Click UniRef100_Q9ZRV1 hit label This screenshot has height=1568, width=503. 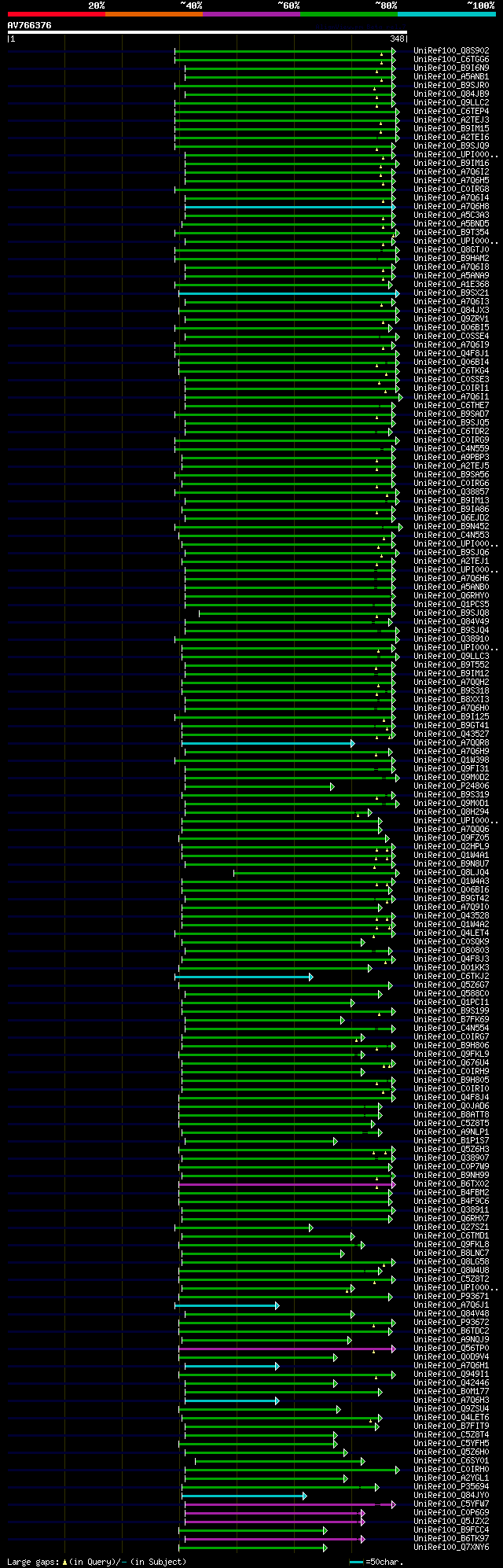[451, 318]
